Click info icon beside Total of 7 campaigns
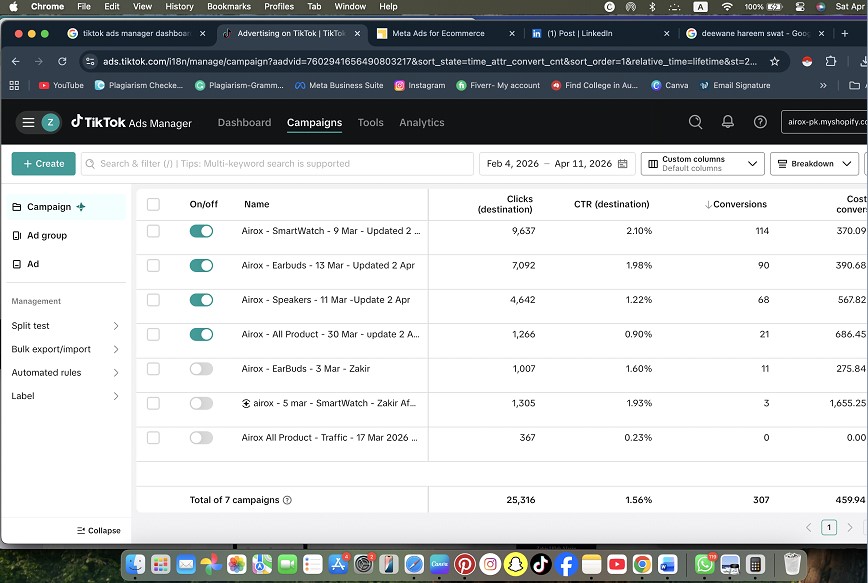The width and height of the screenshot is (868, 583). (x=287, y=500)
